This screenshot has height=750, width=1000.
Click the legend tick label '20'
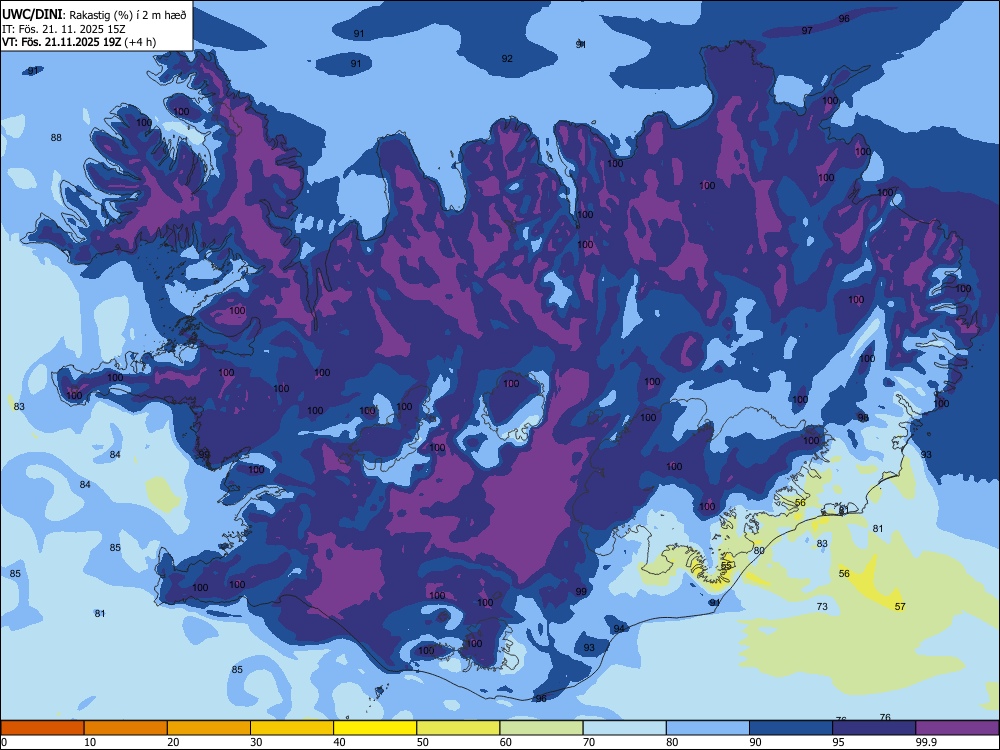[x=173, y=742]
